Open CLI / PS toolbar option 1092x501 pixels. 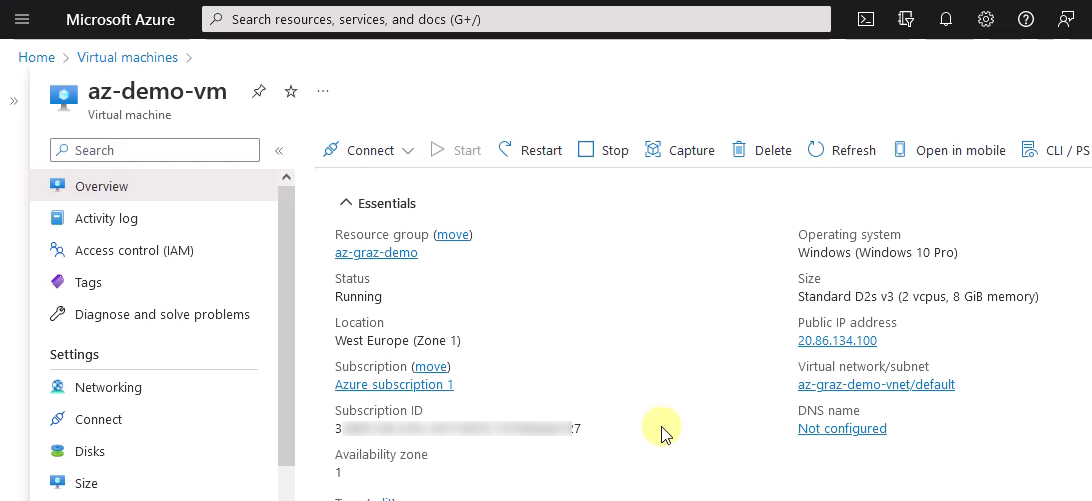click(x=1055, y=150)
